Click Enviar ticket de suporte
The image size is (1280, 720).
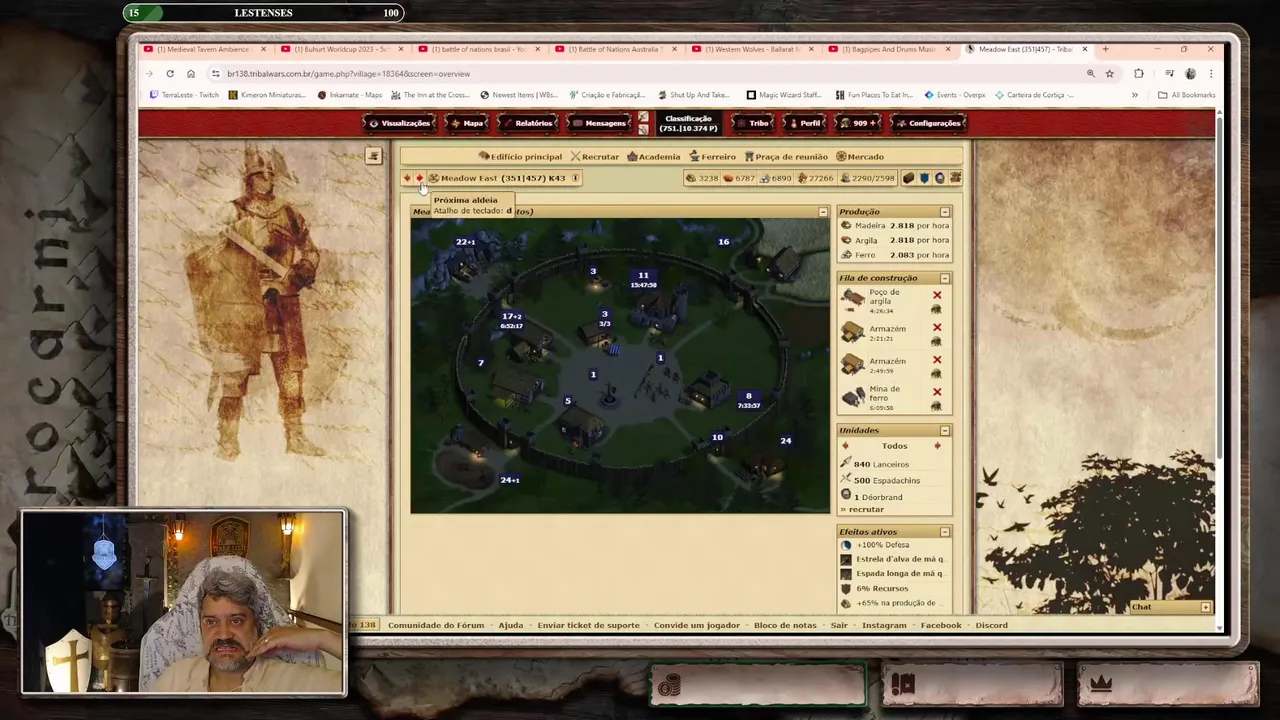pos(588,625)
